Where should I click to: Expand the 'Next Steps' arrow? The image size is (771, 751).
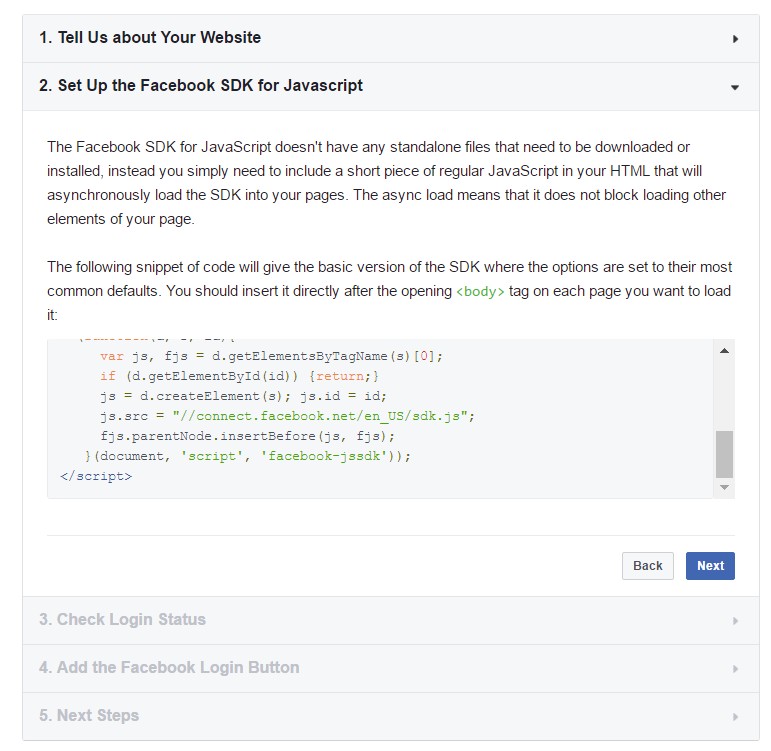click(x=735, y=717)
